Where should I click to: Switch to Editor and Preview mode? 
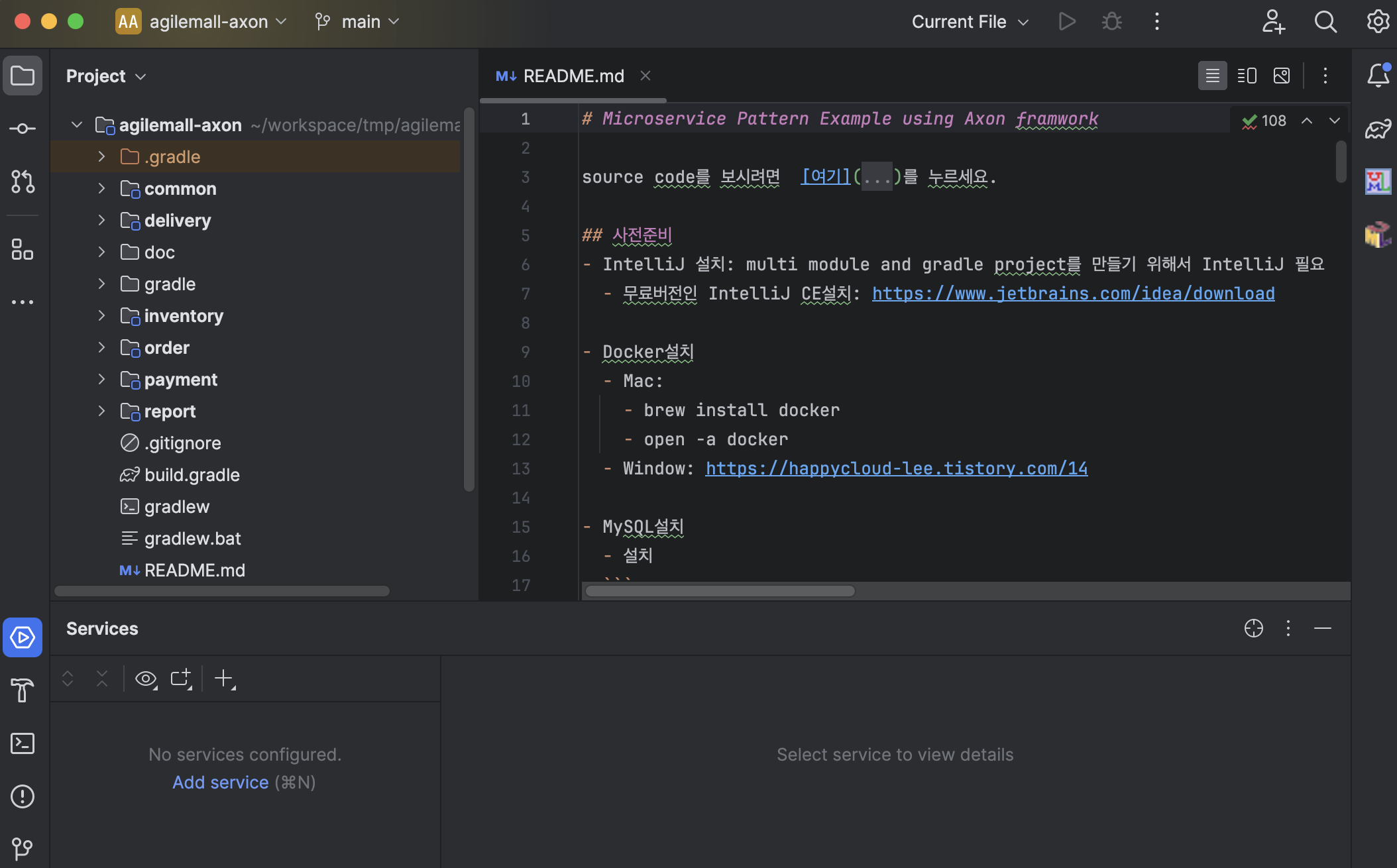[x=1247, y=76]
